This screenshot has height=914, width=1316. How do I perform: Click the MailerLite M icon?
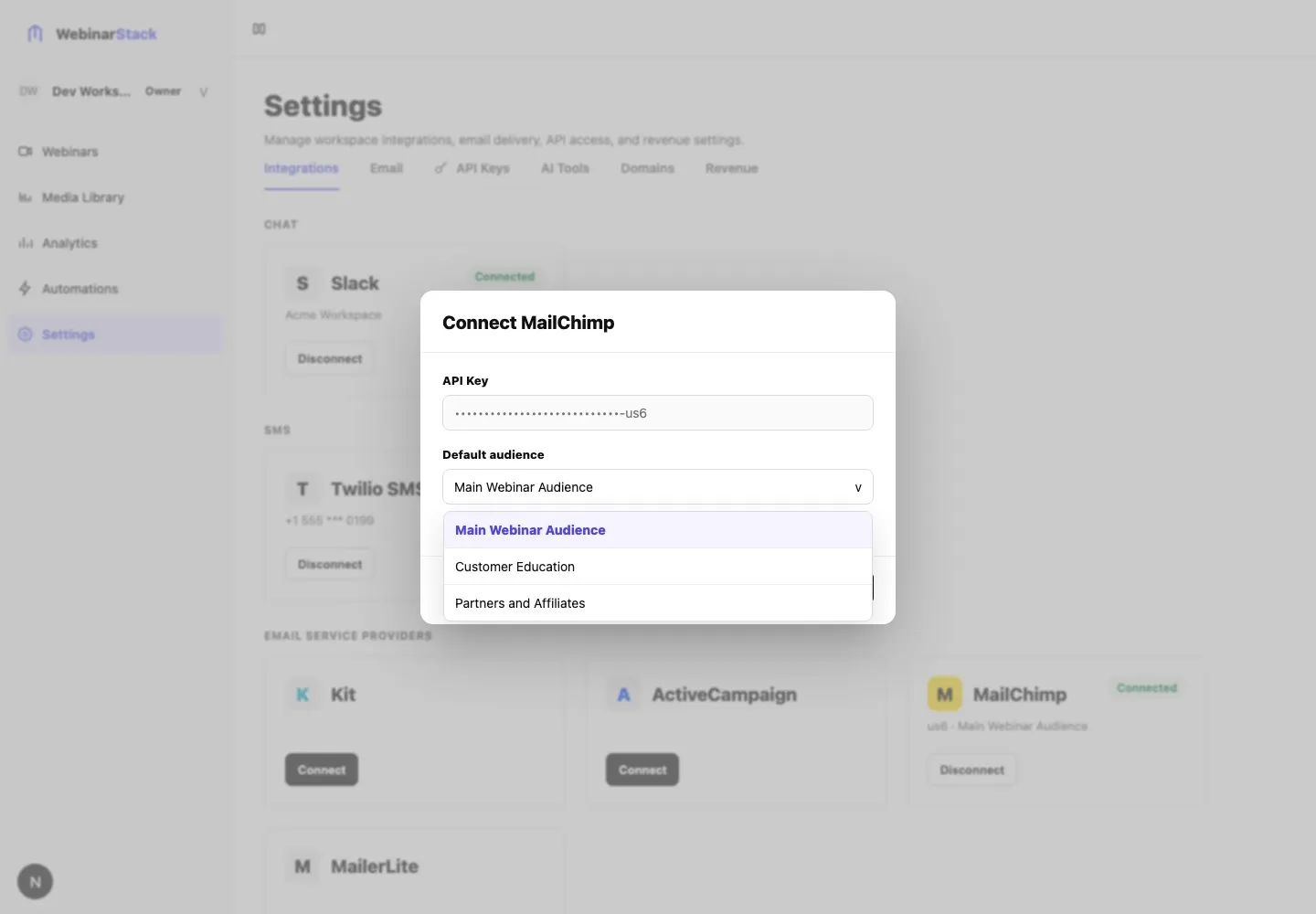(x=302, y=866)
